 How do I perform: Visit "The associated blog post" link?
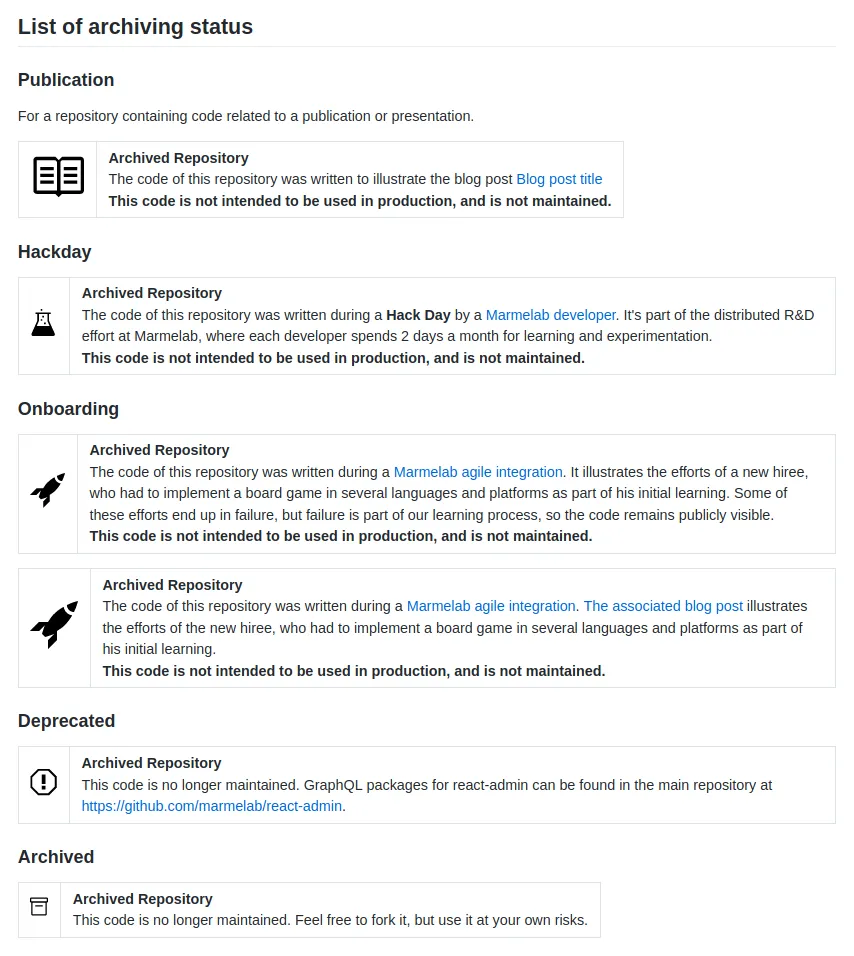point(663,606)
